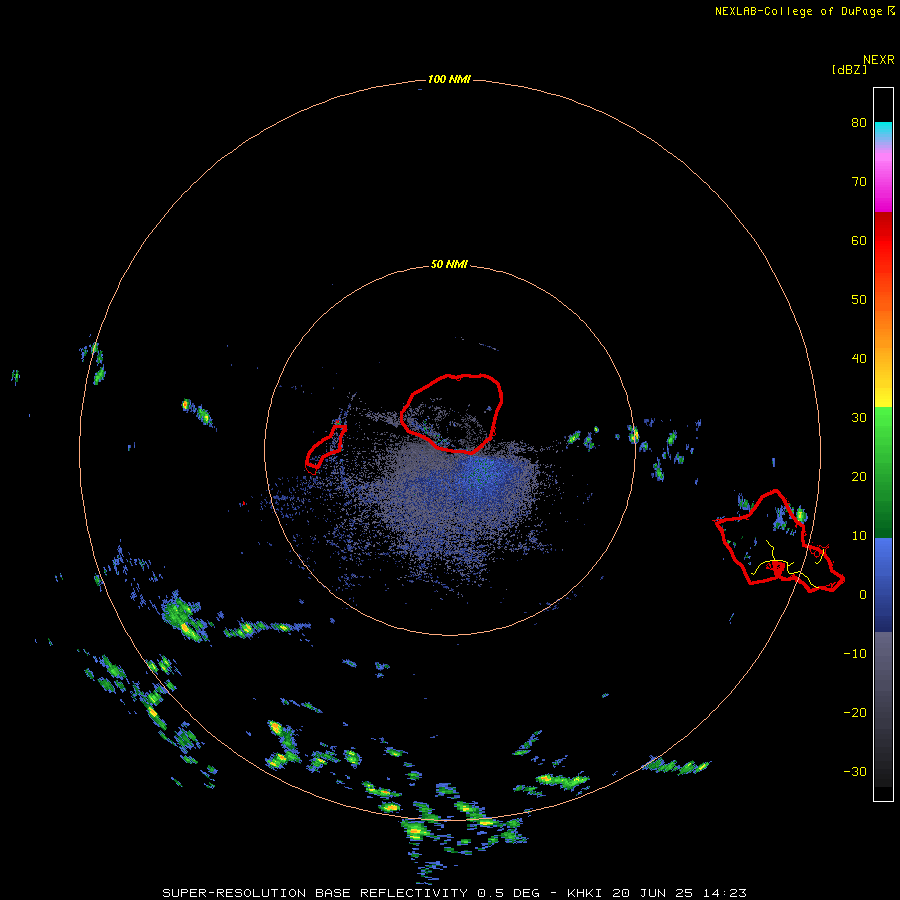The height and width of the screenshot is (900, 900).
Task: Click the 50 NMI range ring label
Action: click(449, 264)
